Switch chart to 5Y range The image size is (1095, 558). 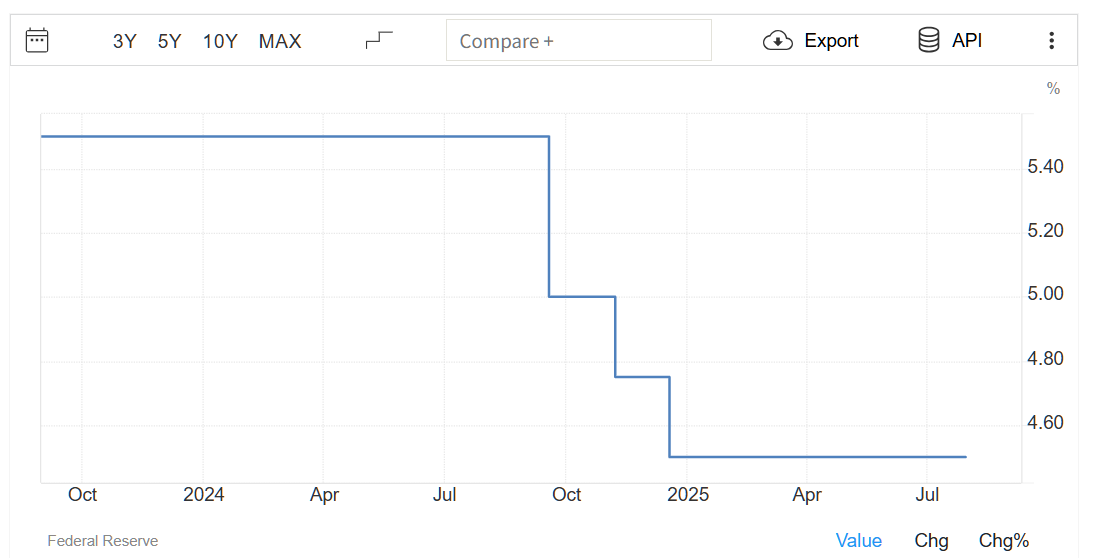point(169,41)
